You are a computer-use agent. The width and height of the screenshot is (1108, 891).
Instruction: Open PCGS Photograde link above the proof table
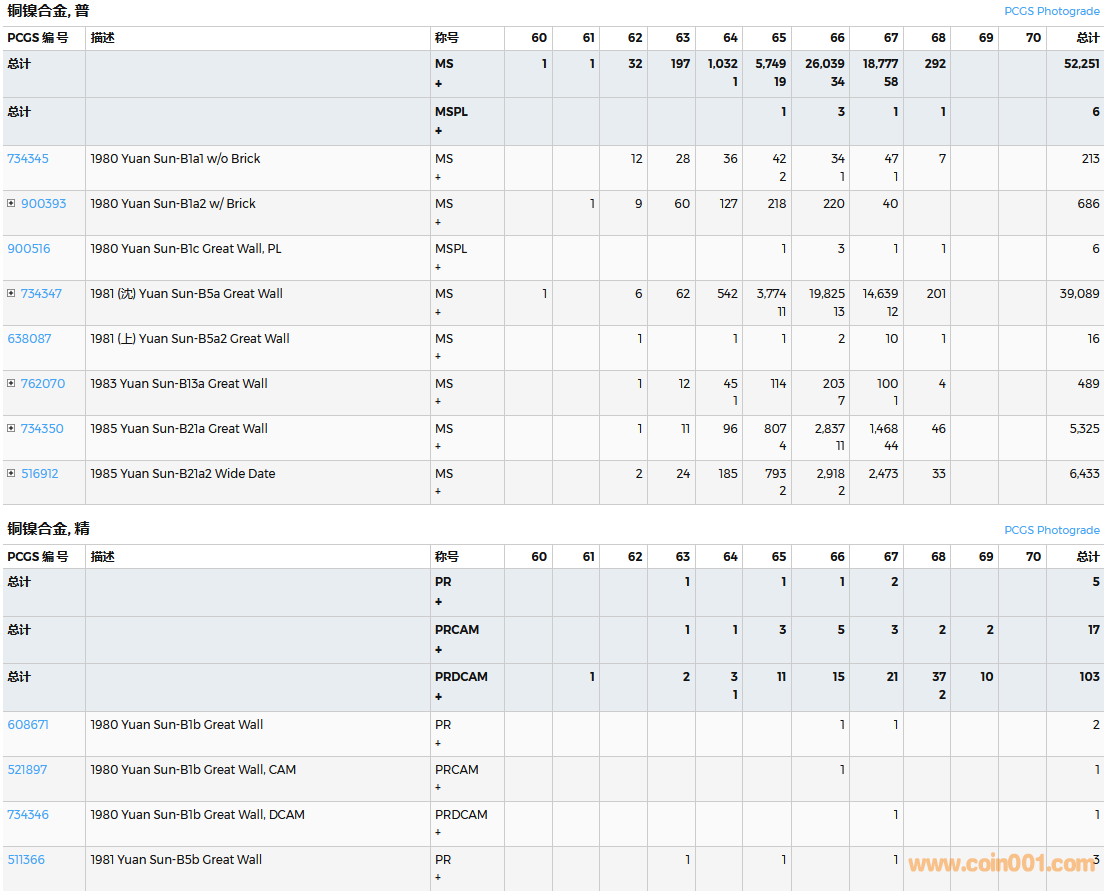point(1051,530)
